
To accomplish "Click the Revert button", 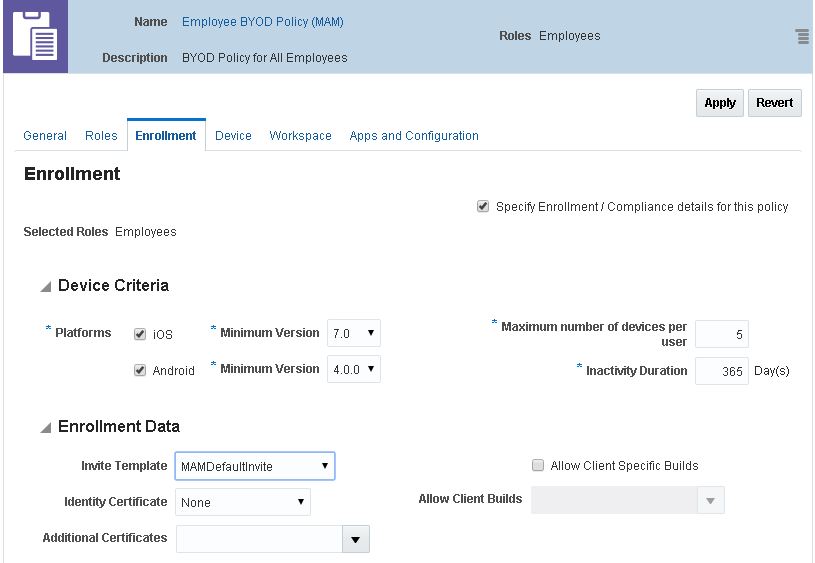I will pos(774,103).
